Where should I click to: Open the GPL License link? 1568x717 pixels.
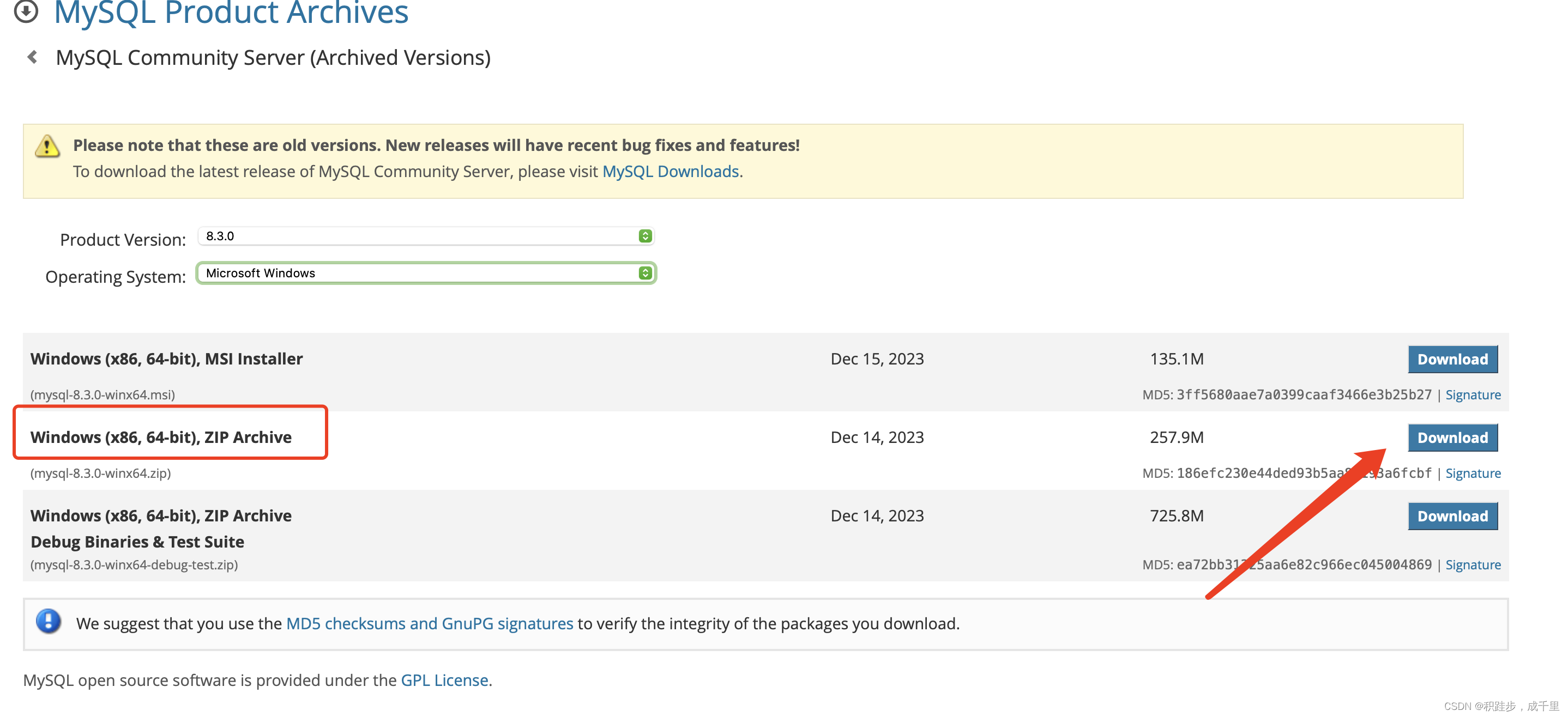pyautogui.click(x=444, y=680)
